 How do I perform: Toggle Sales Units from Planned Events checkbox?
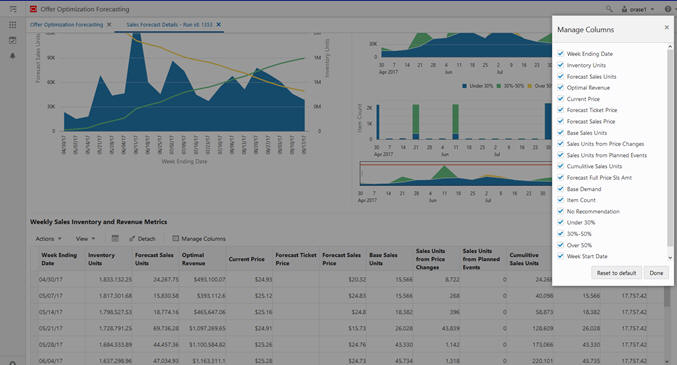[x=560, y=155]
